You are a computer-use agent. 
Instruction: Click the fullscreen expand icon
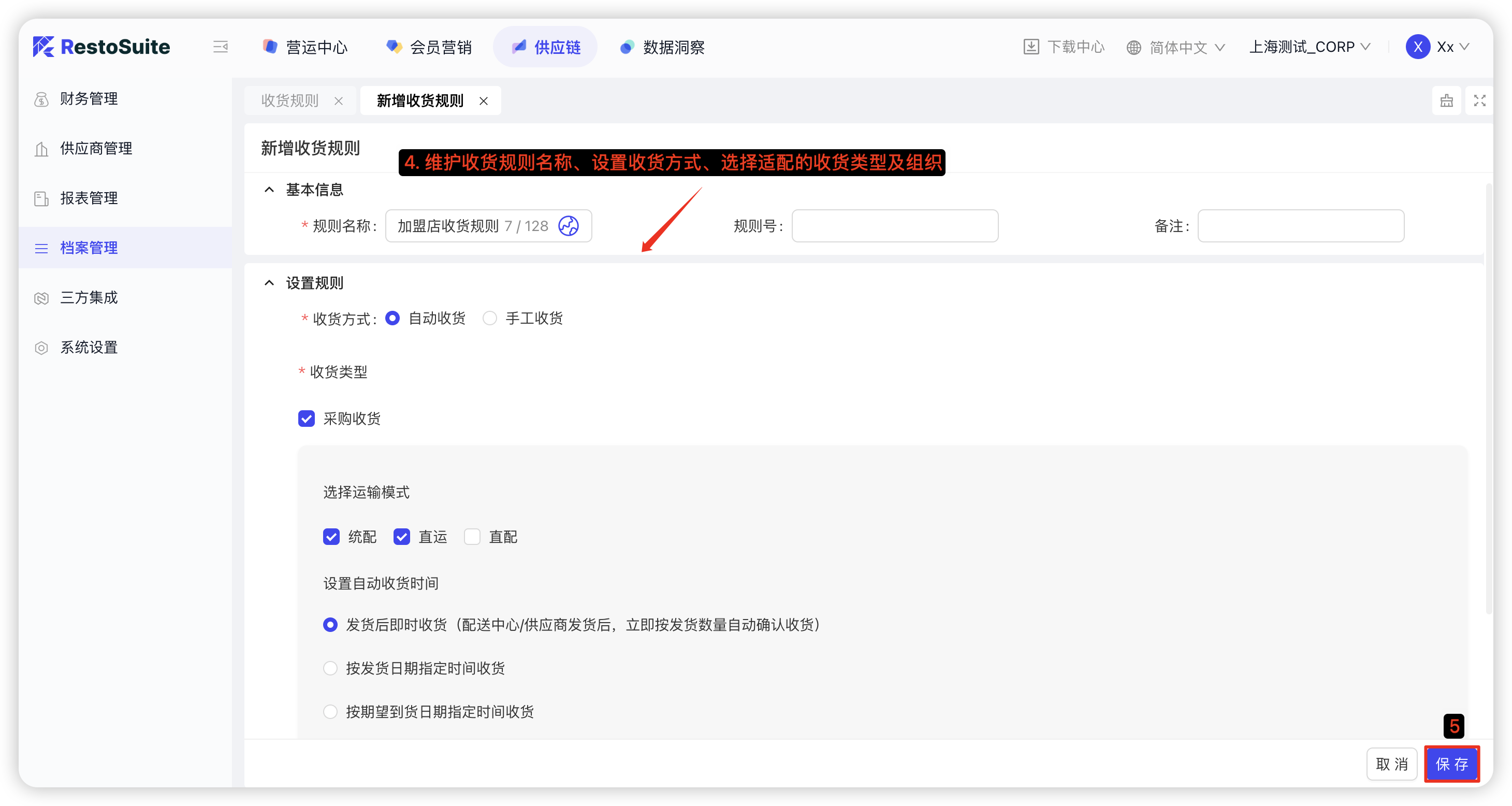pos(1479,101)
